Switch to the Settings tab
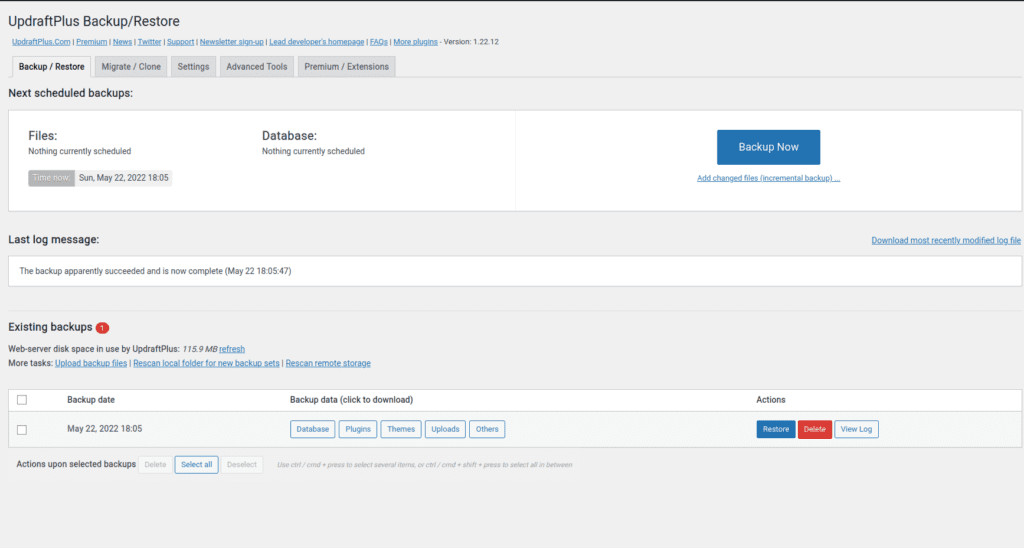This screenshot has height=548, width=1024. click(x=193, y=67)
